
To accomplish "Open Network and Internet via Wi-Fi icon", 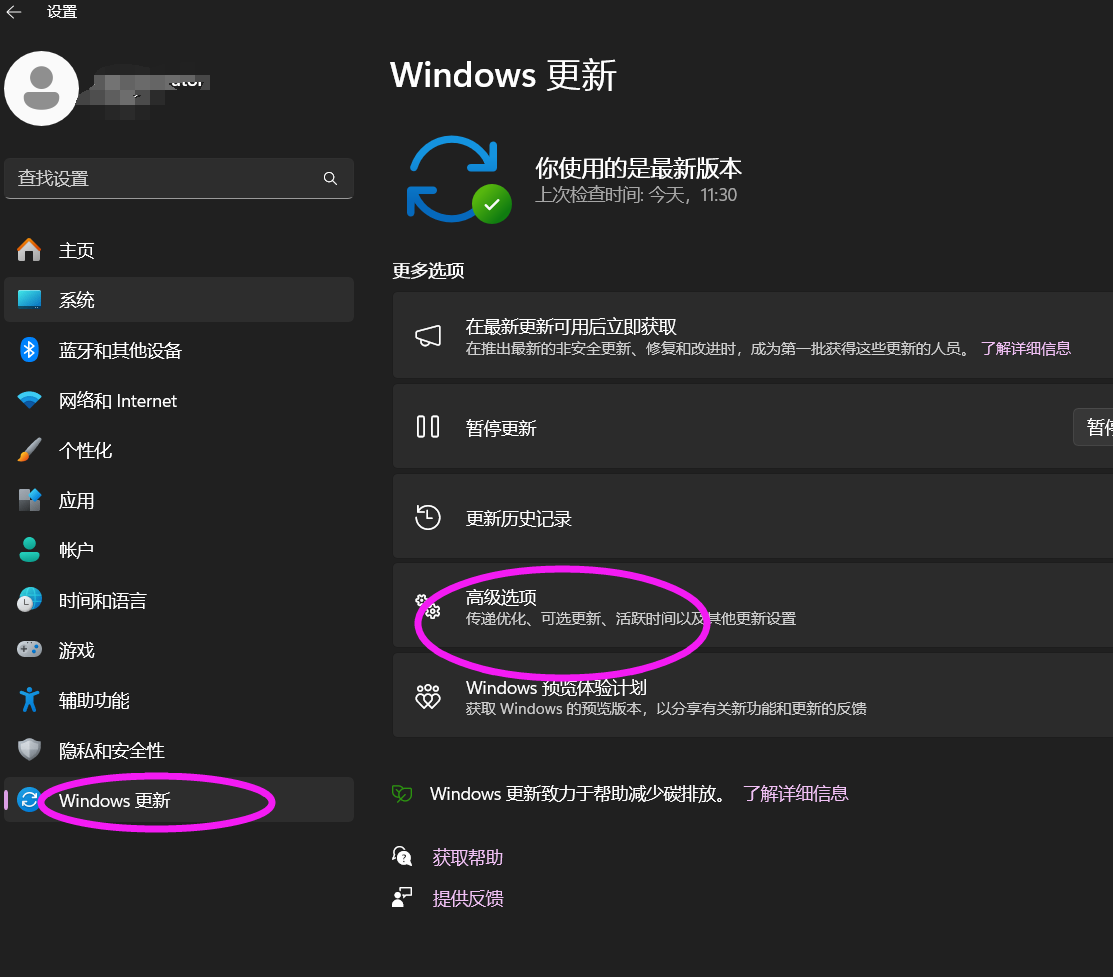I will tap(28, 400).
